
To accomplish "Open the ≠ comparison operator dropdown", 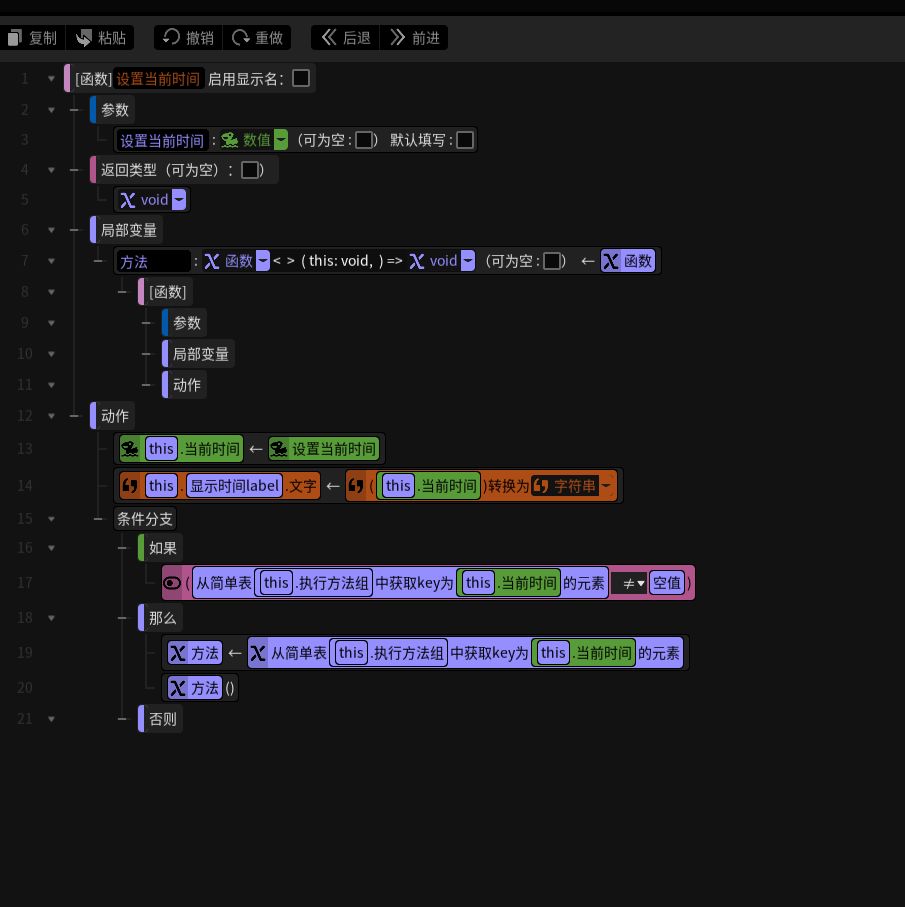I will (628, 583).
